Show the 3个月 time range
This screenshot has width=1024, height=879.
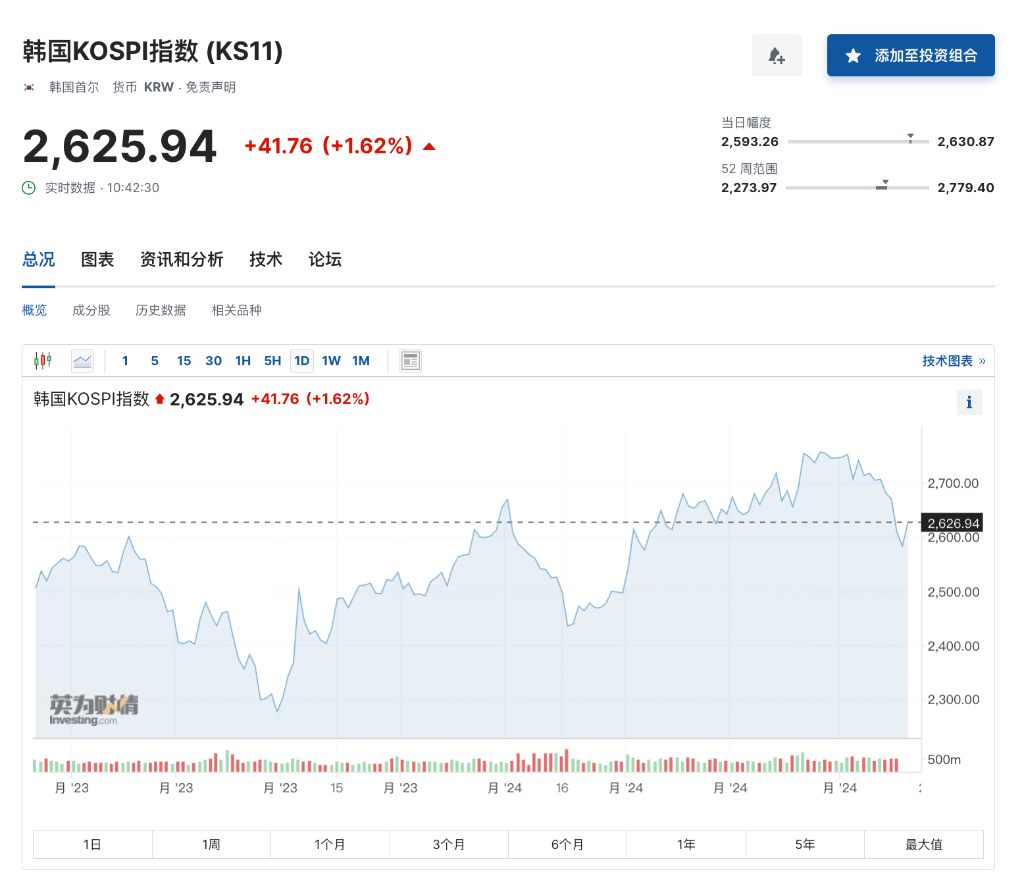coord(449,844)
